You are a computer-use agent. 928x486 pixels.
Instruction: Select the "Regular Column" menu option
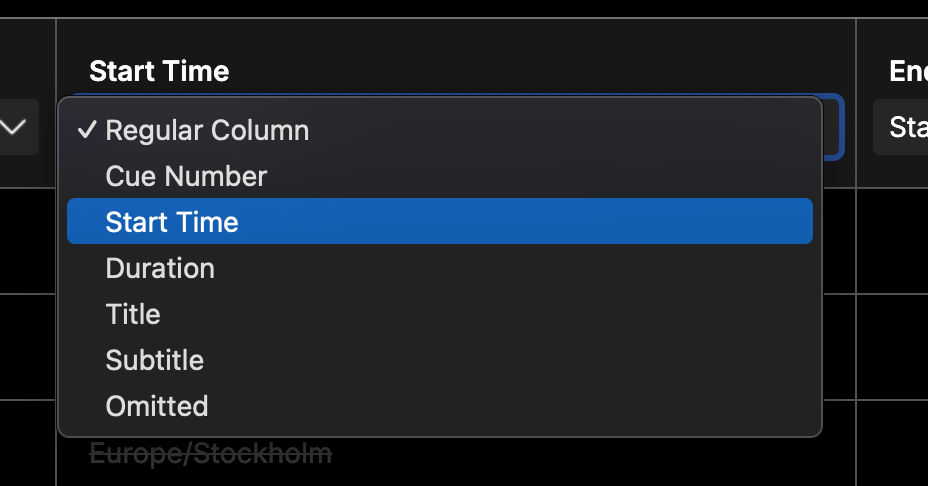coord(207,130)
